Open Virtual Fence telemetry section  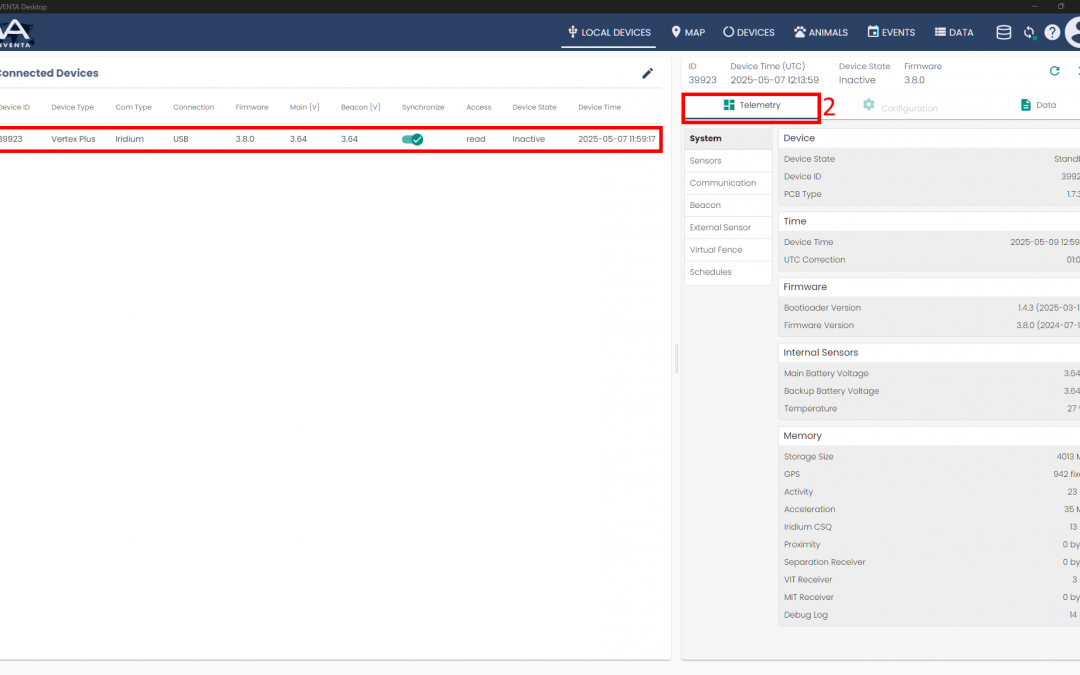[x=716, y=250]
